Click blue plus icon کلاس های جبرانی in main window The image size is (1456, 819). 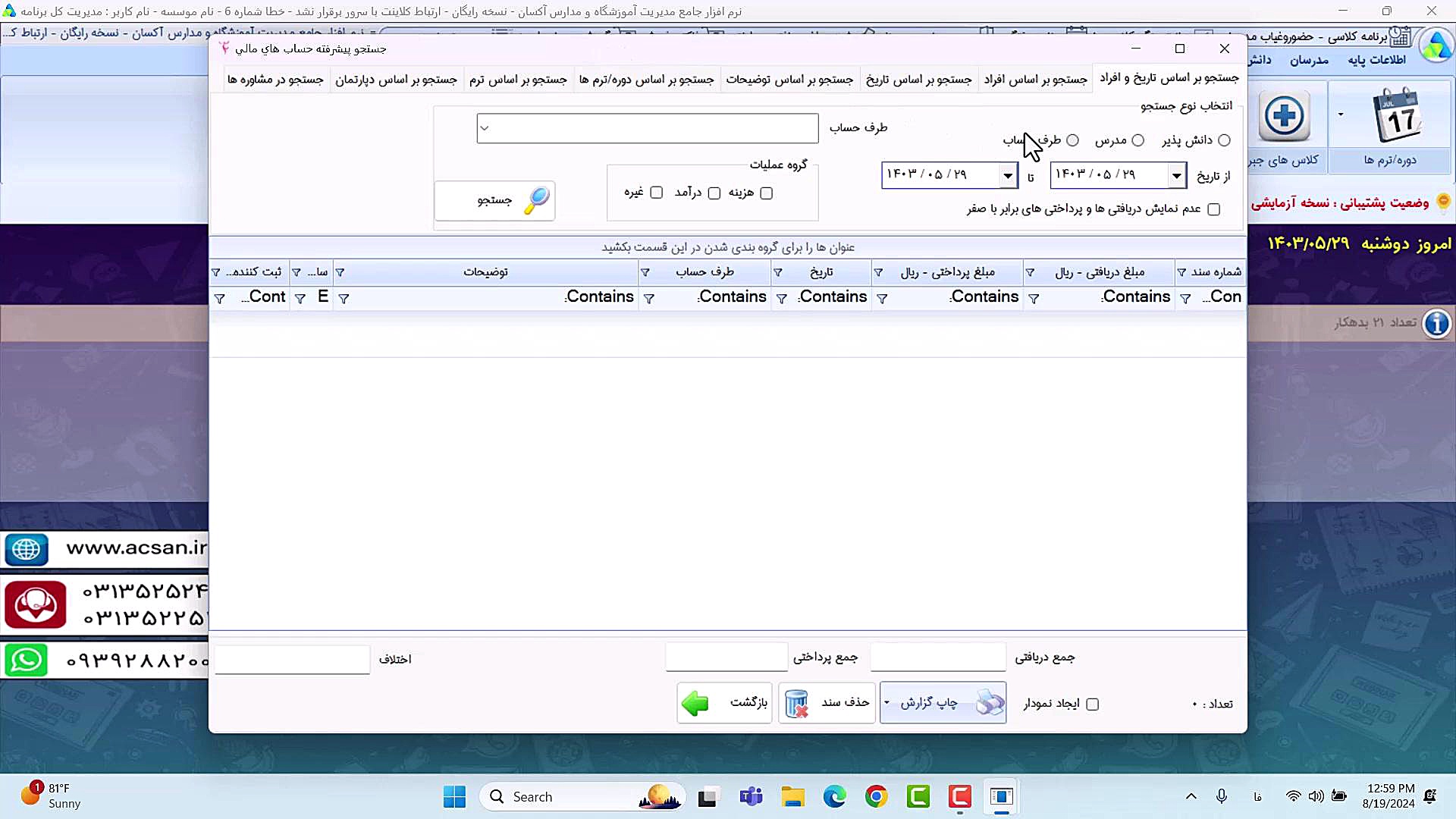(x=1285, y=116)
